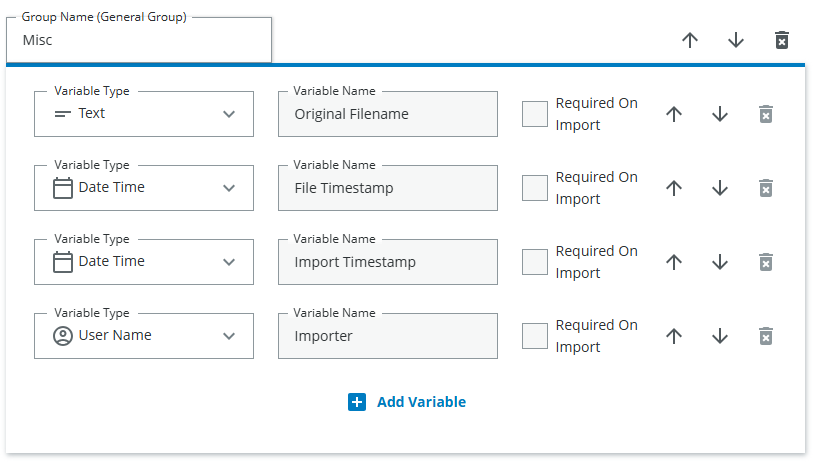Viewport: 817px width, 462px height.
Task: Open the User Name variable type dropdown
Action: point(144,336)
